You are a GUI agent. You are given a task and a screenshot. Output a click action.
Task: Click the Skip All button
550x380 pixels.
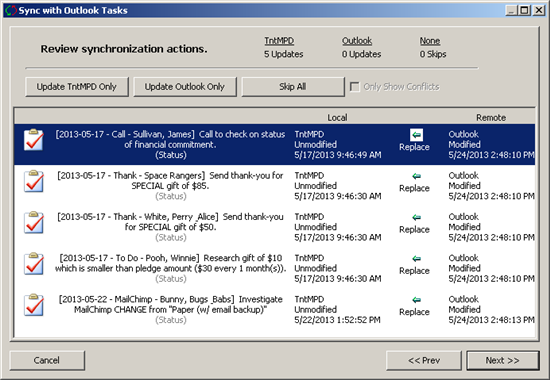click(x=293, y=87)
